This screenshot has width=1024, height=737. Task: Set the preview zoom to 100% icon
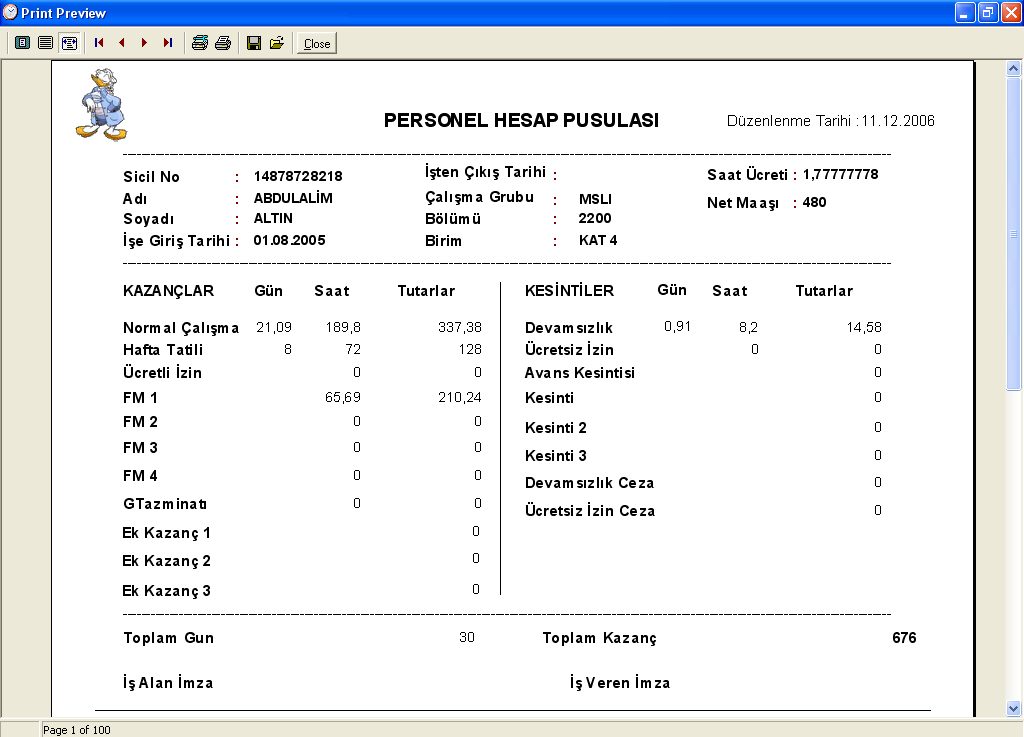click(x=45, y=43)
